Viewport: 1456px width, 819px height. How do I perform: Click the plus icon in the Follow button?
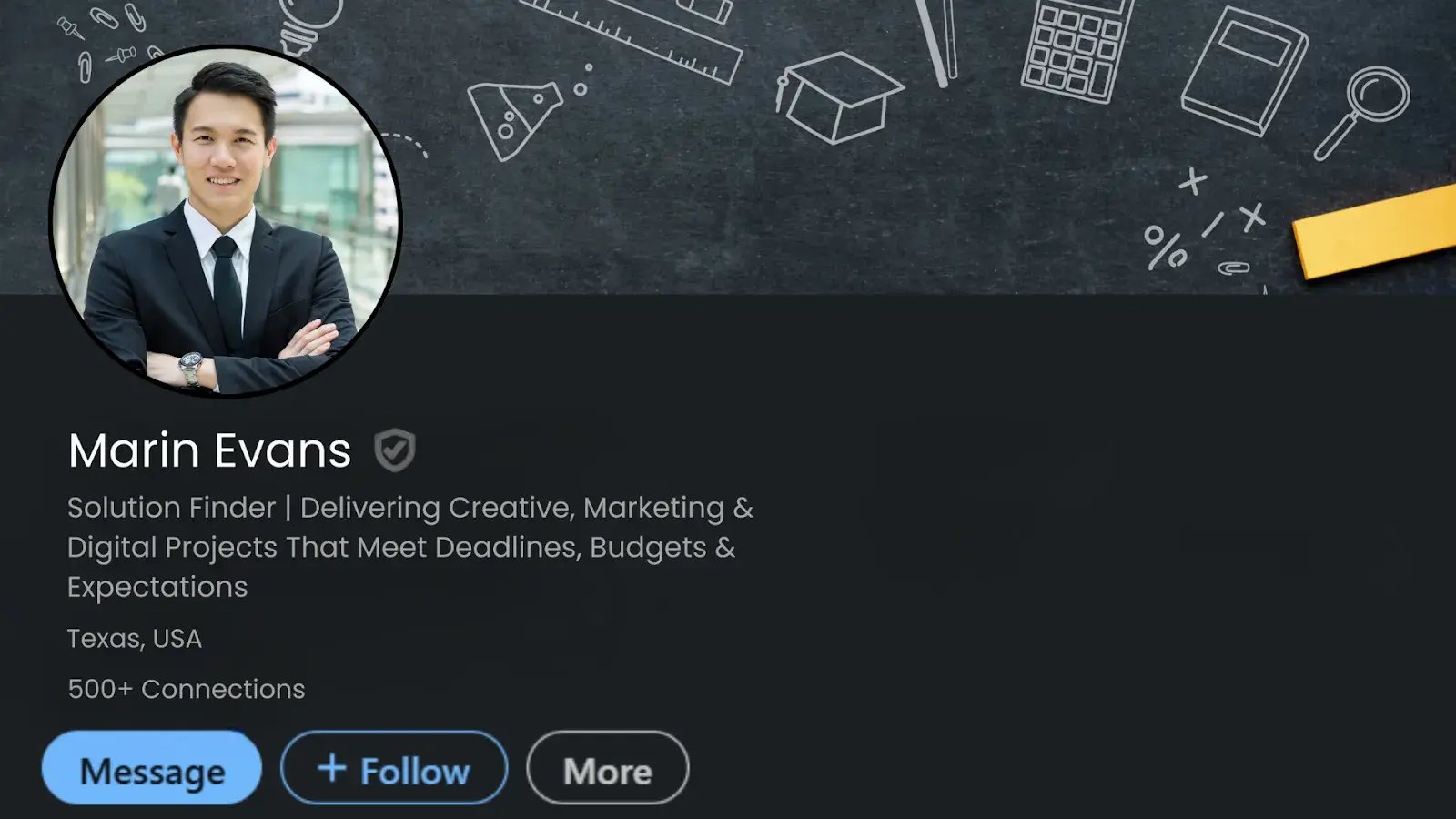[x=332, y=768]
